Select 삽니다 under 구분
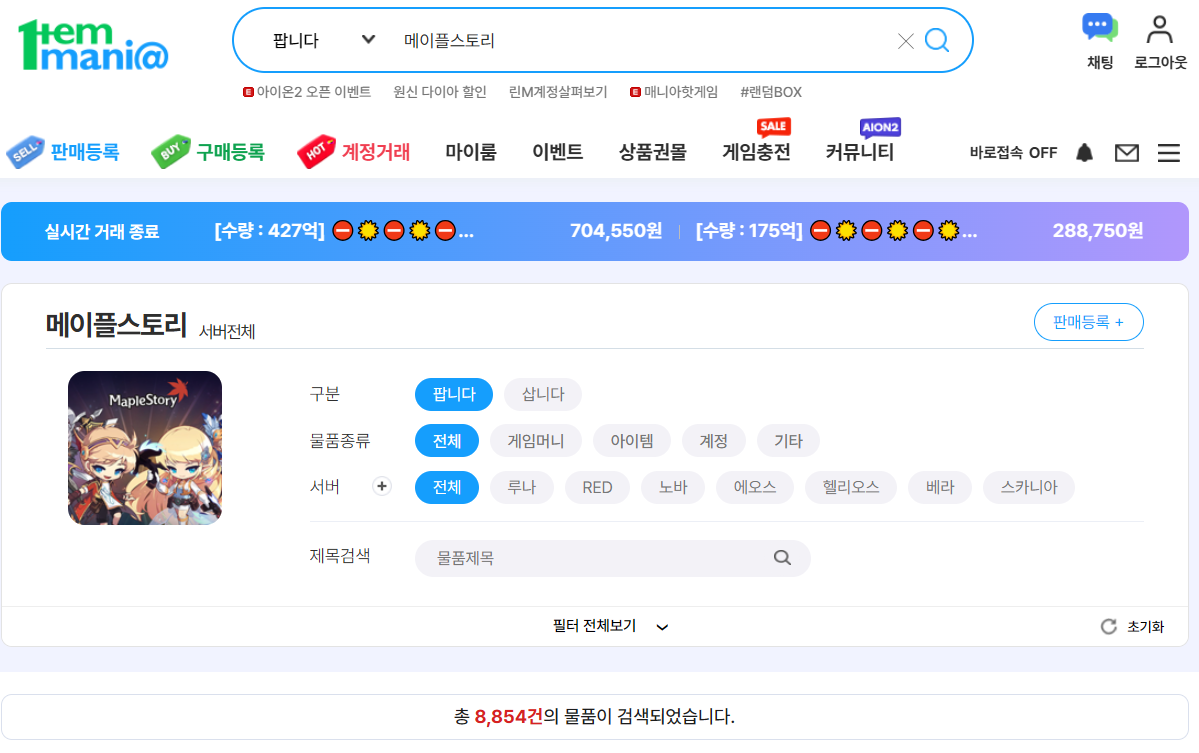The image size is (1199, 753). (x=542, y=394)
